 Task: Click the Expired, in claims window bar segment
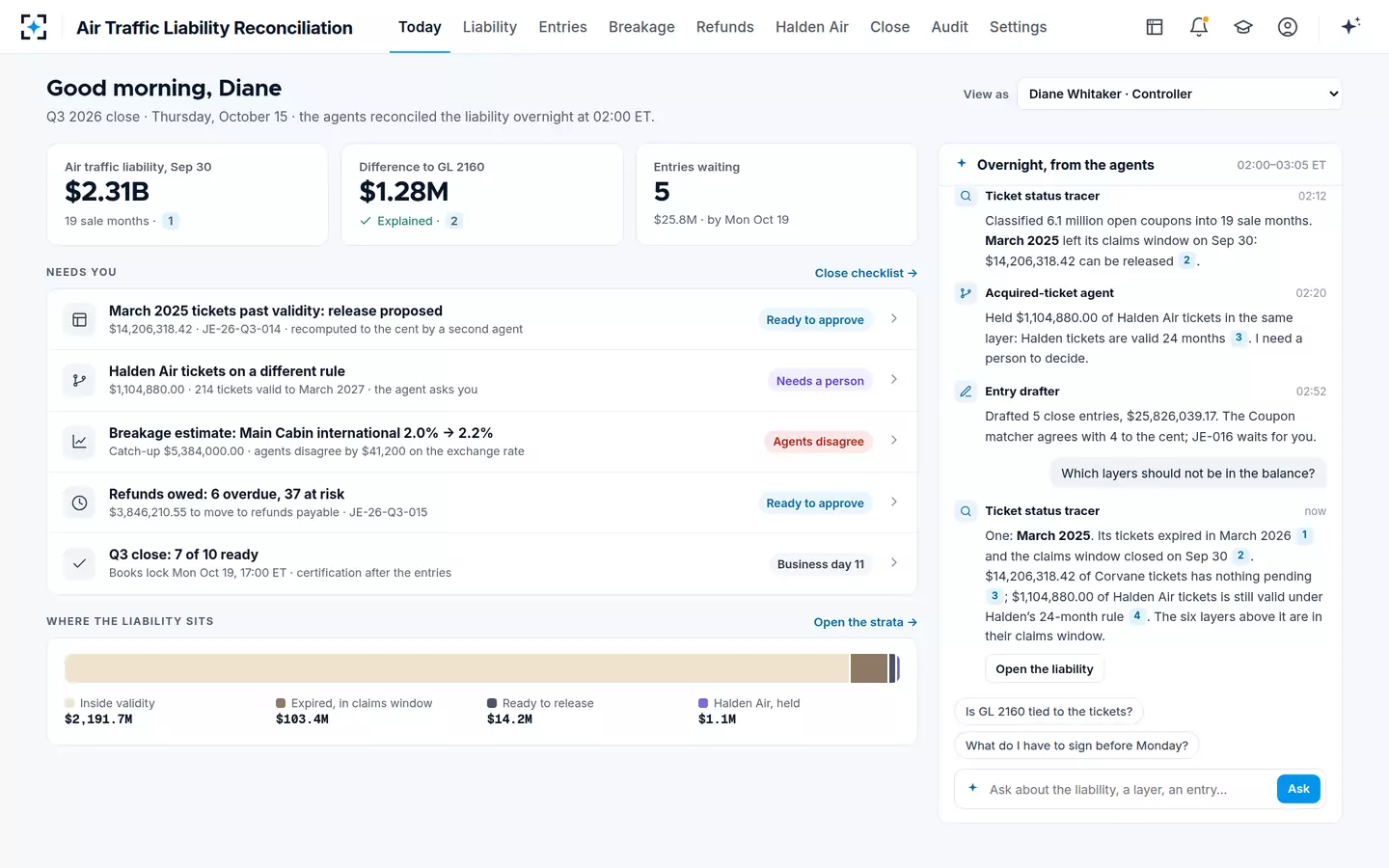pos(869,668)
